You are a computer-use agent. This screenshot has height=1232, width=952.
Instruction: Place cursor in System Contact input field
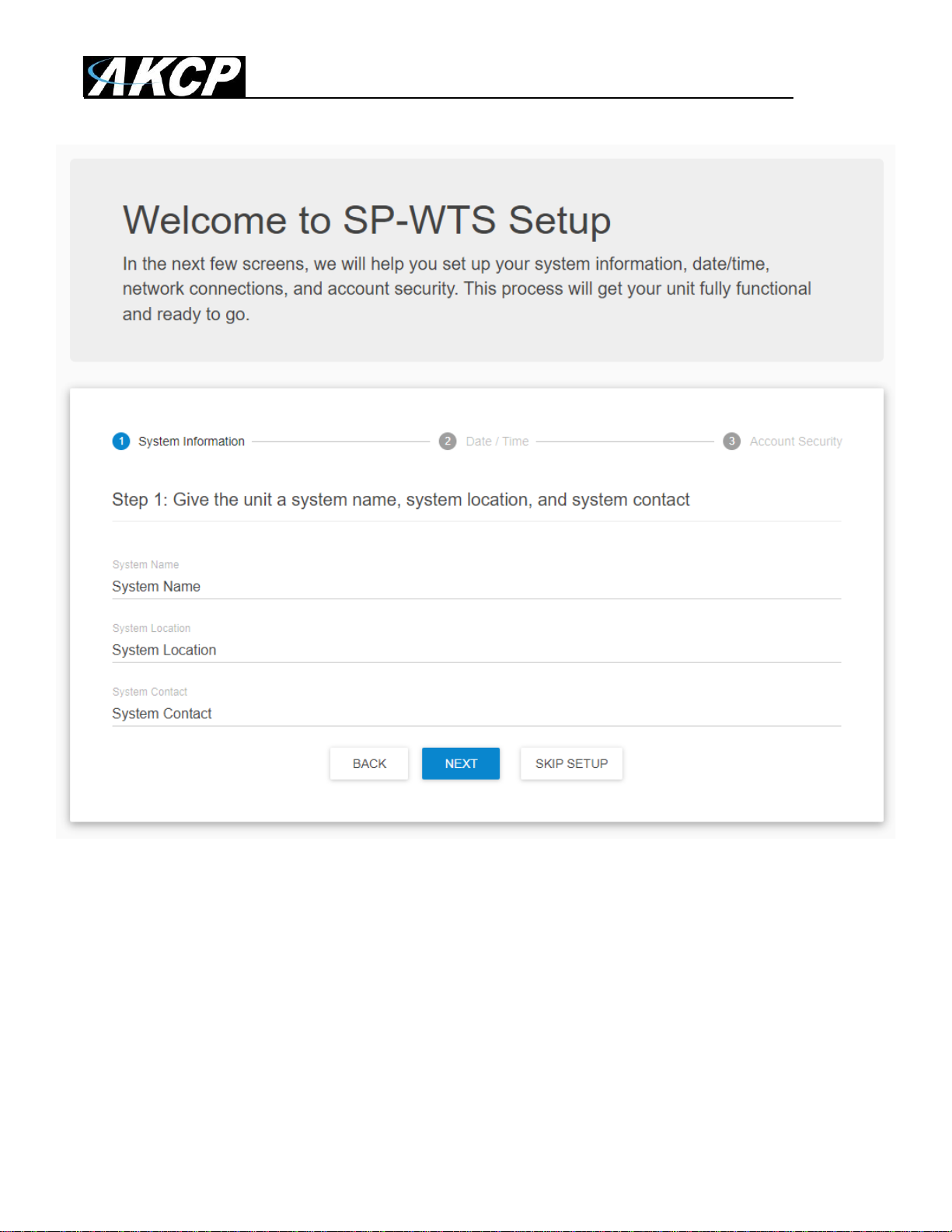click(x=476, y=714)
